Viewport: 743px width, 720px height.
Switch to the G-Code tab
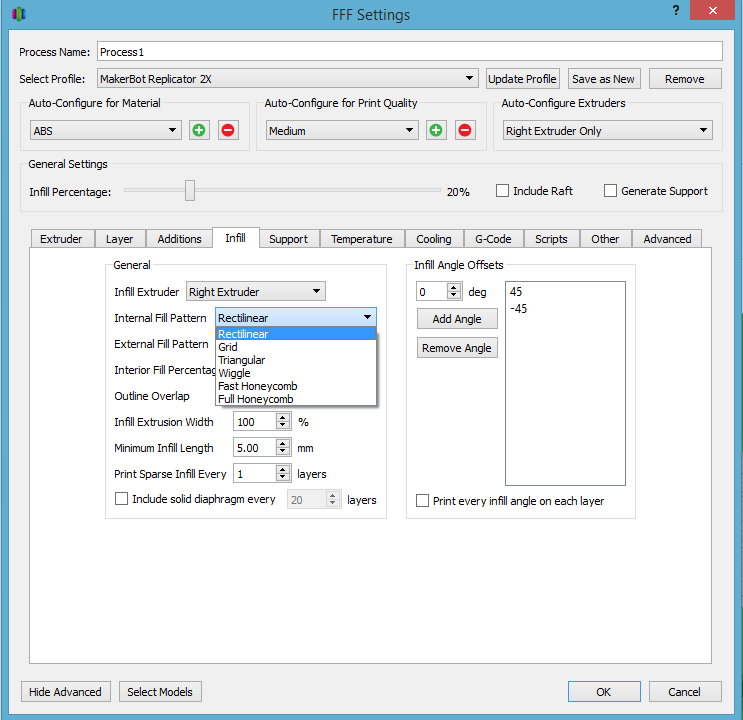pos(493,239)
